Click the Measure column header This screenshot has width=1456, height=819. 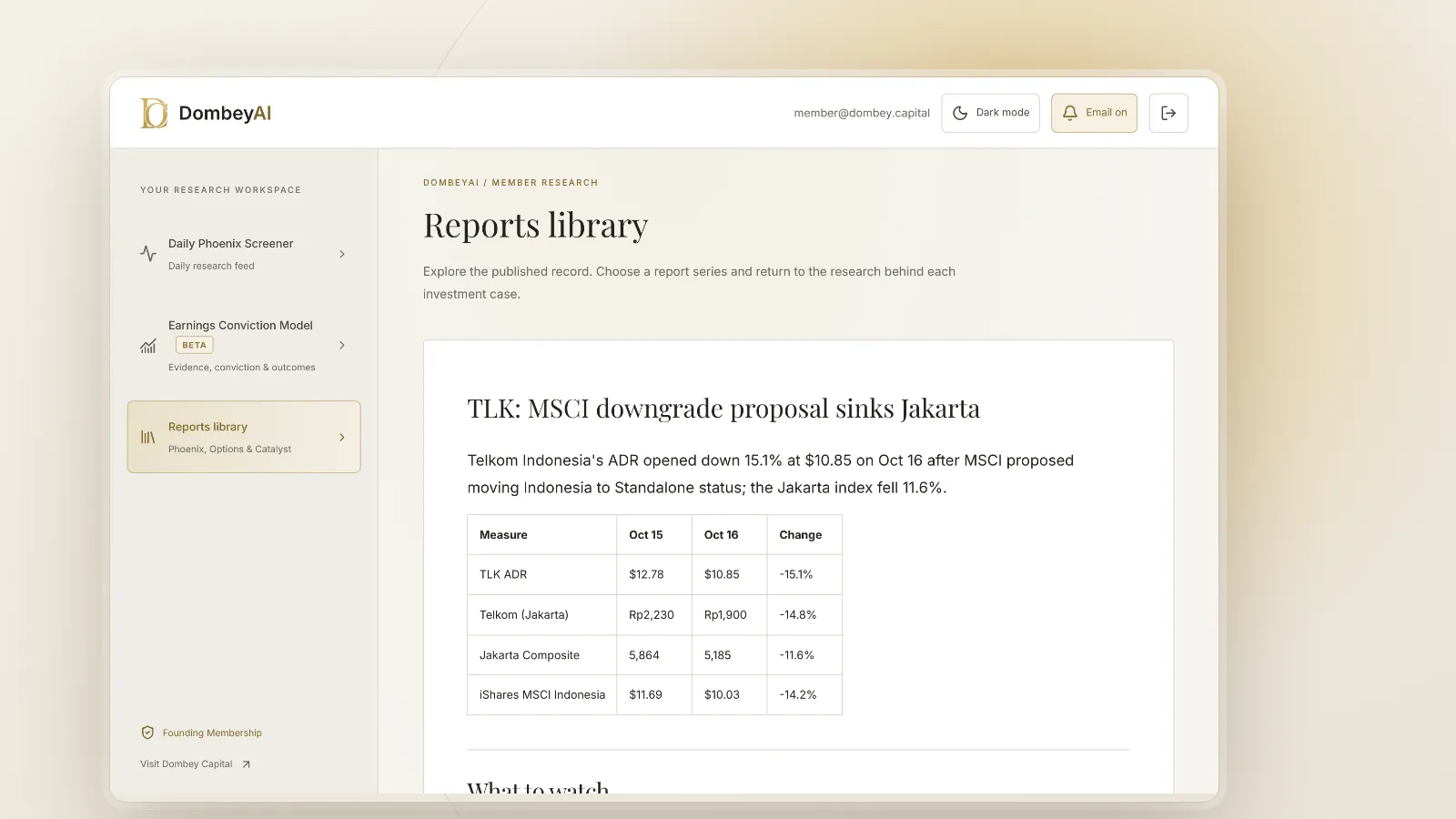(x=503, y=535)
